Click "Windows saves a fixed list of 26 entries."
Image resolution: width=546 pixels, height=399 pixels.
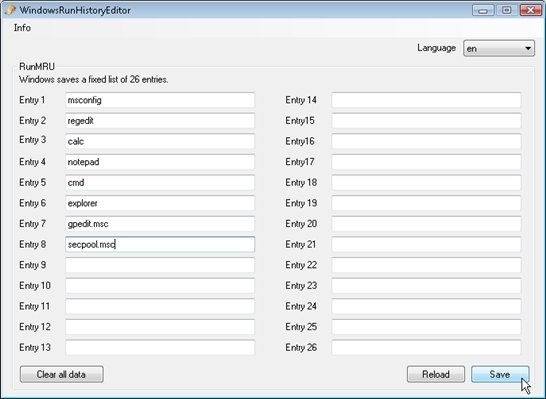click(x=94, y=80)
